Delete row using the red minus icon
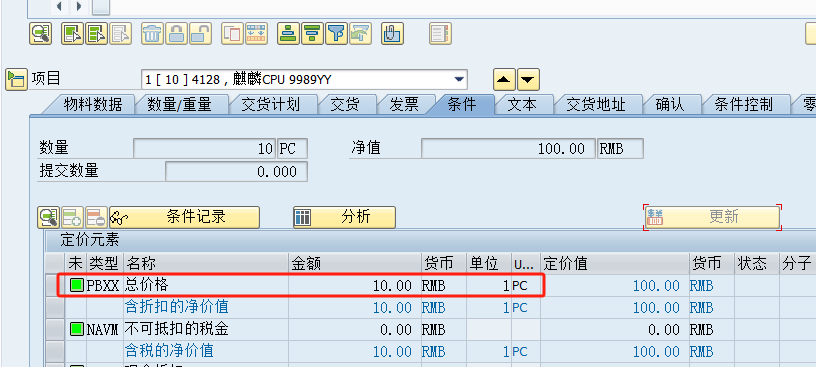This screenshot has width=816, height=367. click(x=96, y=218)
